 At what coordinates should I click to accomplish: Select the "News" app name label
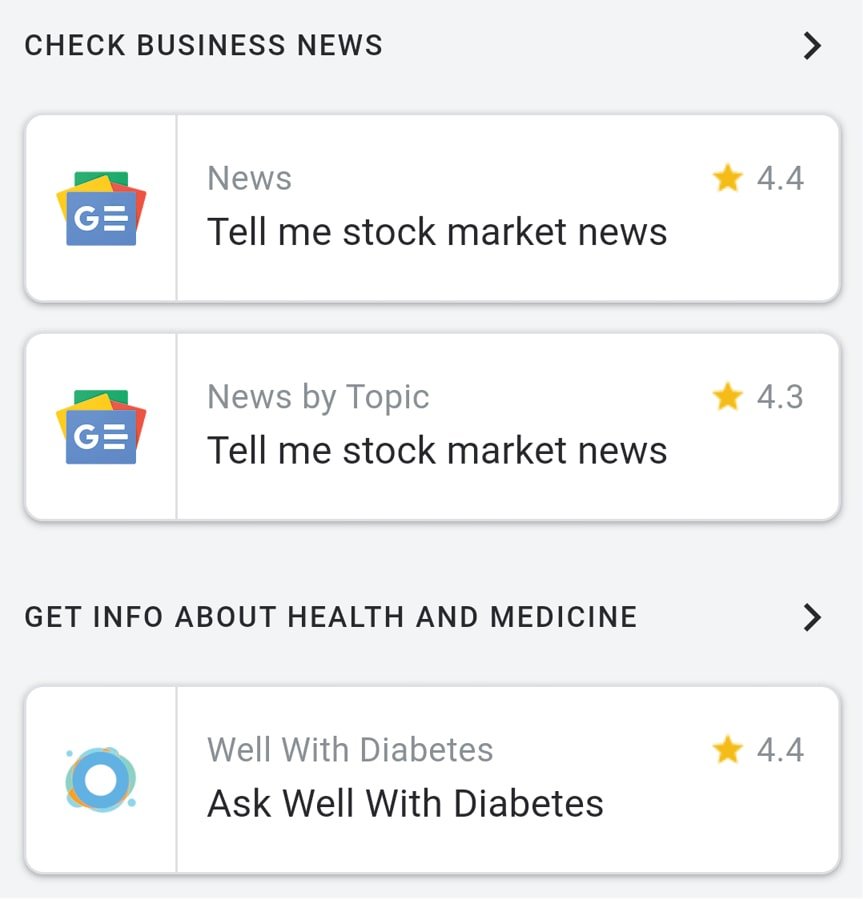pos(250,179)
